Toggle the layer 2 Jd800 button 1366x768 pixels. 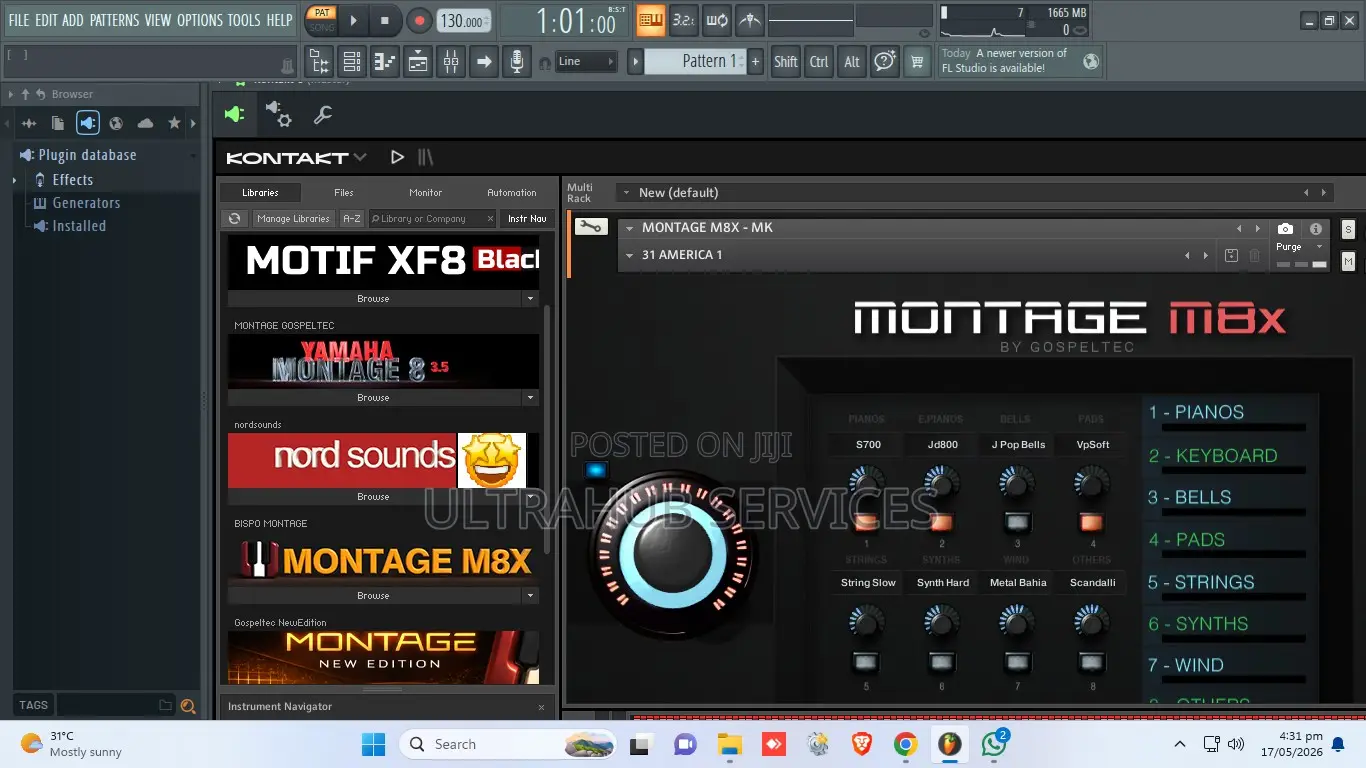pos(941,522)
